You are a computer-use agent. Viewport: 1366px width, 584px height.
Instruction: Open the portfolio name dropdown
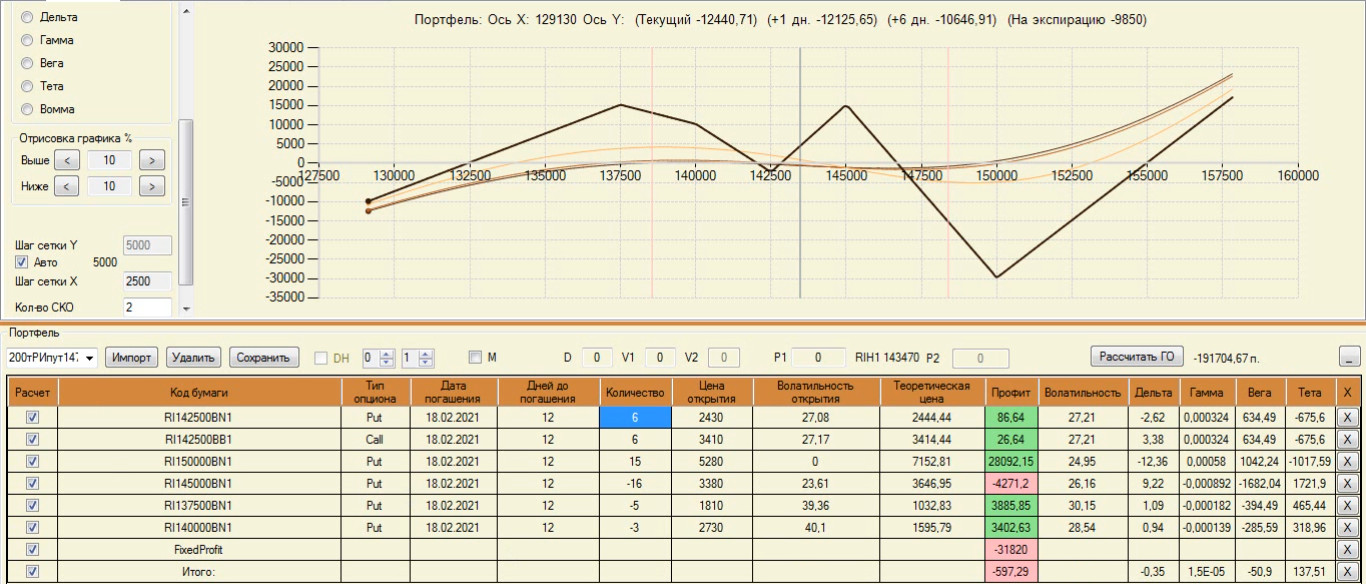(90, 358)
